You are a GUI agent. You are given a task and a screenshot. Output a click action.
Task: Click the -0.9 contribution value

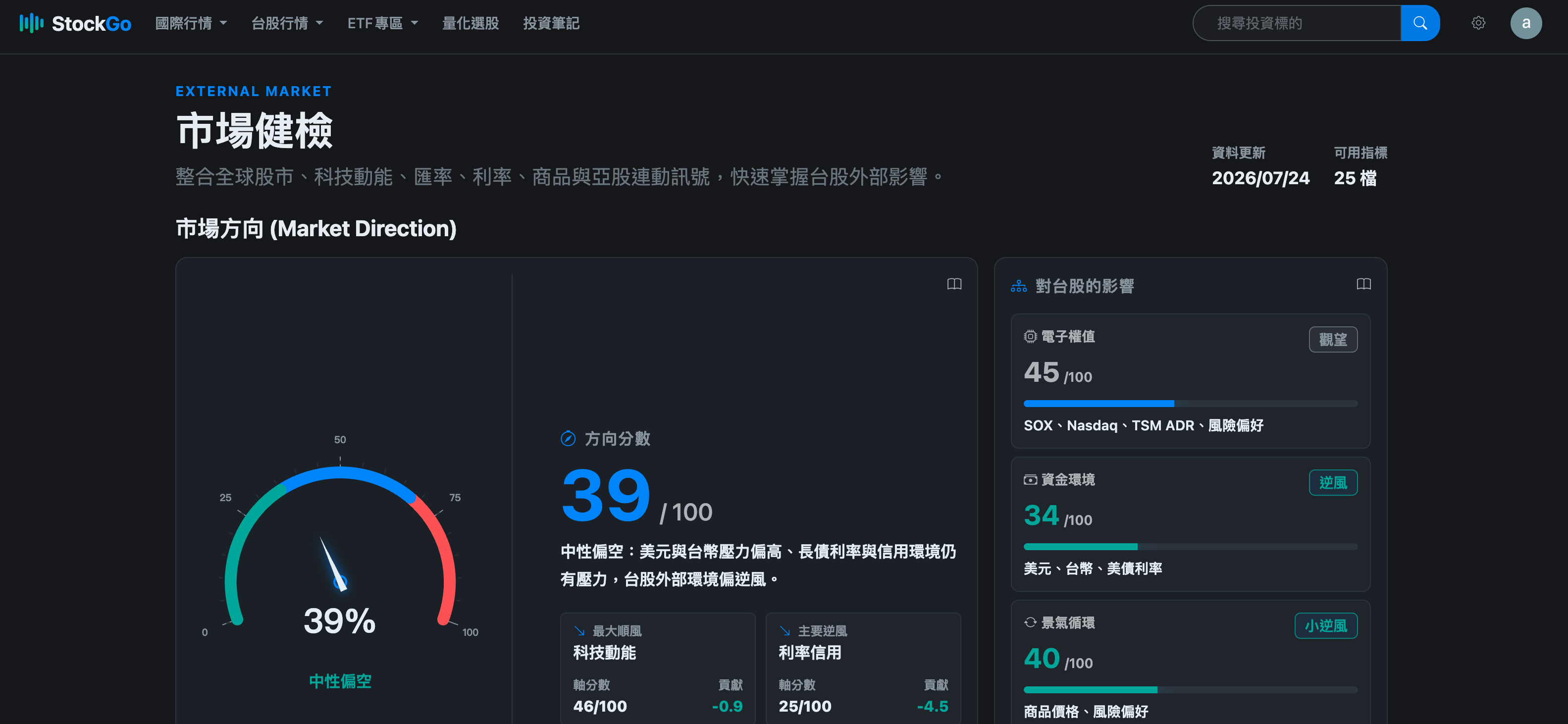click(x=727, y=706)
